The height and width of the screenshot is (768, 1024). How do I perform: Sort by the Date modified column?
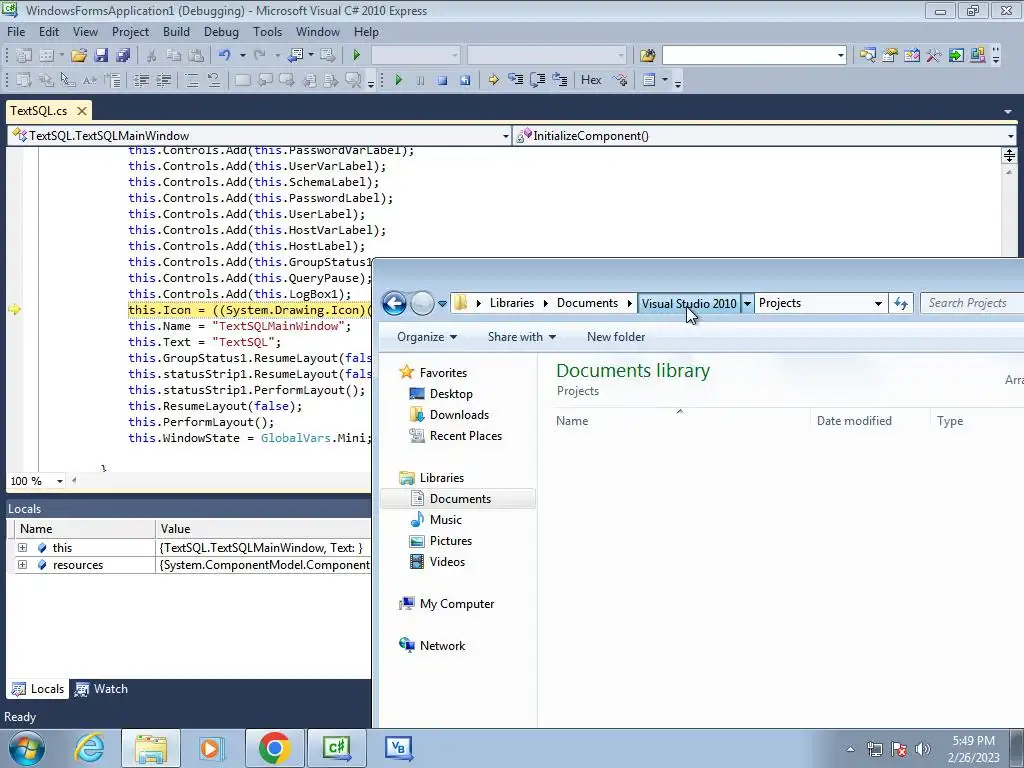point(854,421)
